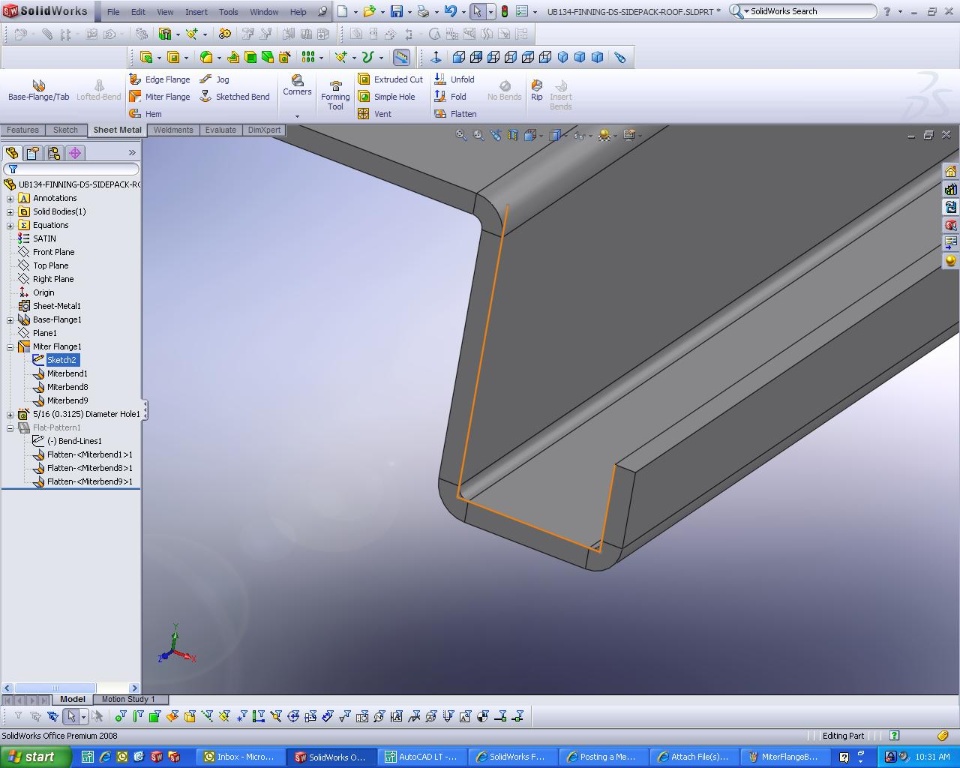
Task: Select Sheet-Metal1 feature
Action: 57,306
